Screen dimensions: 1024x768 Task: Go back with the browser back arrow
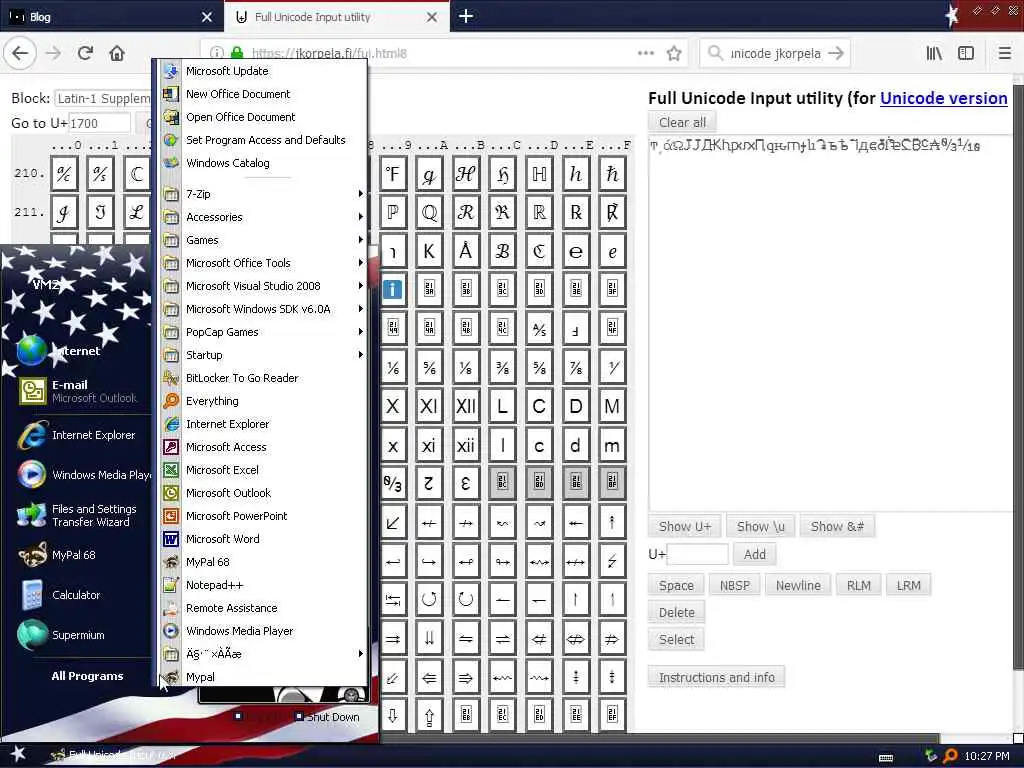coord(20,53)
